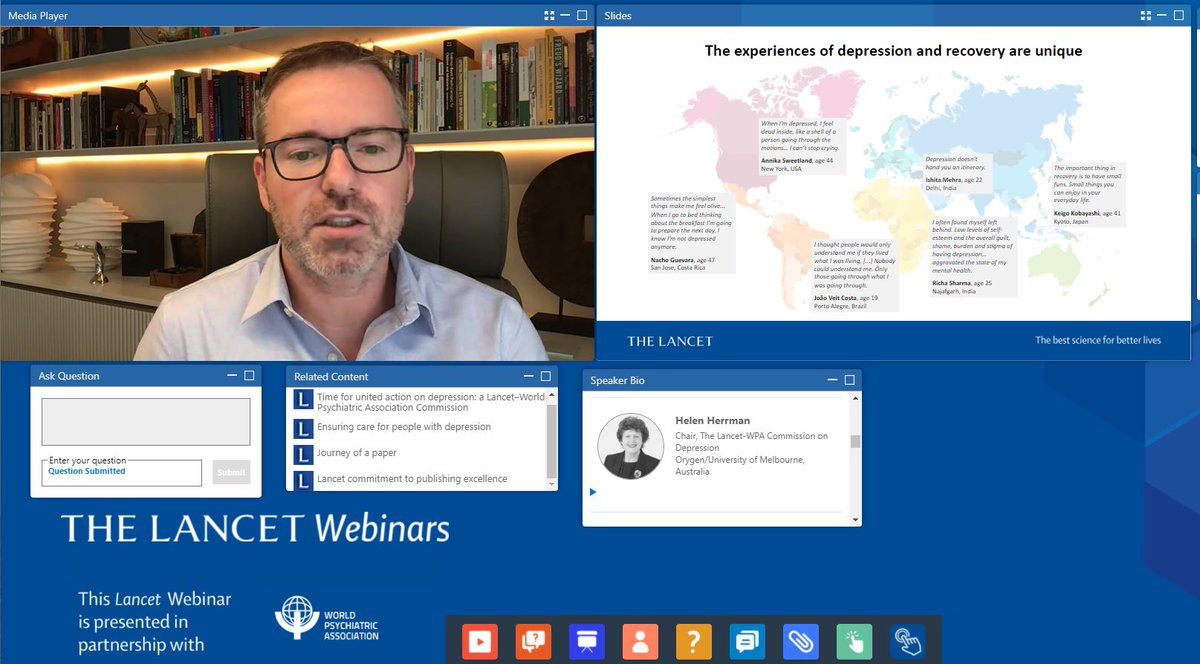The height and width of the screenshot is (664, 1200).
Task: Open the Speaker Bio person icon
Action: coord(640,640)
